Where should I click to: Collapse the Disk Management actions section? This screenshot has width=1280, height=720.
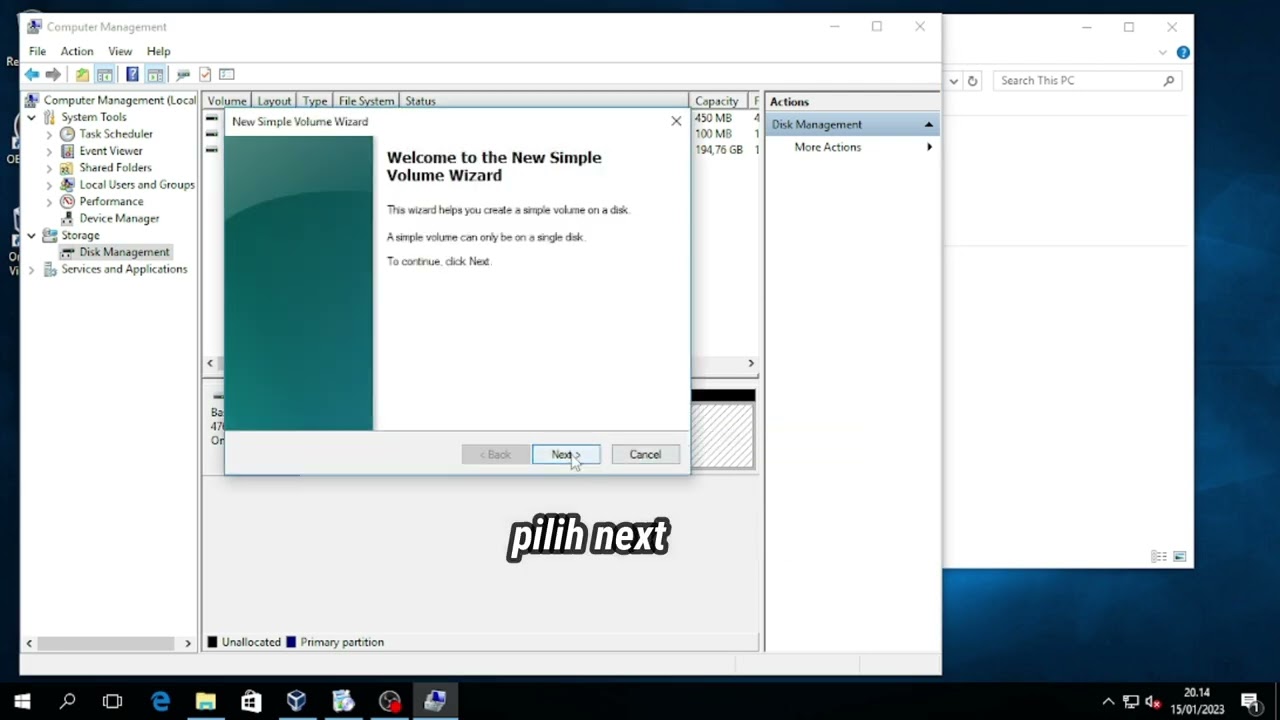(928, 125)
